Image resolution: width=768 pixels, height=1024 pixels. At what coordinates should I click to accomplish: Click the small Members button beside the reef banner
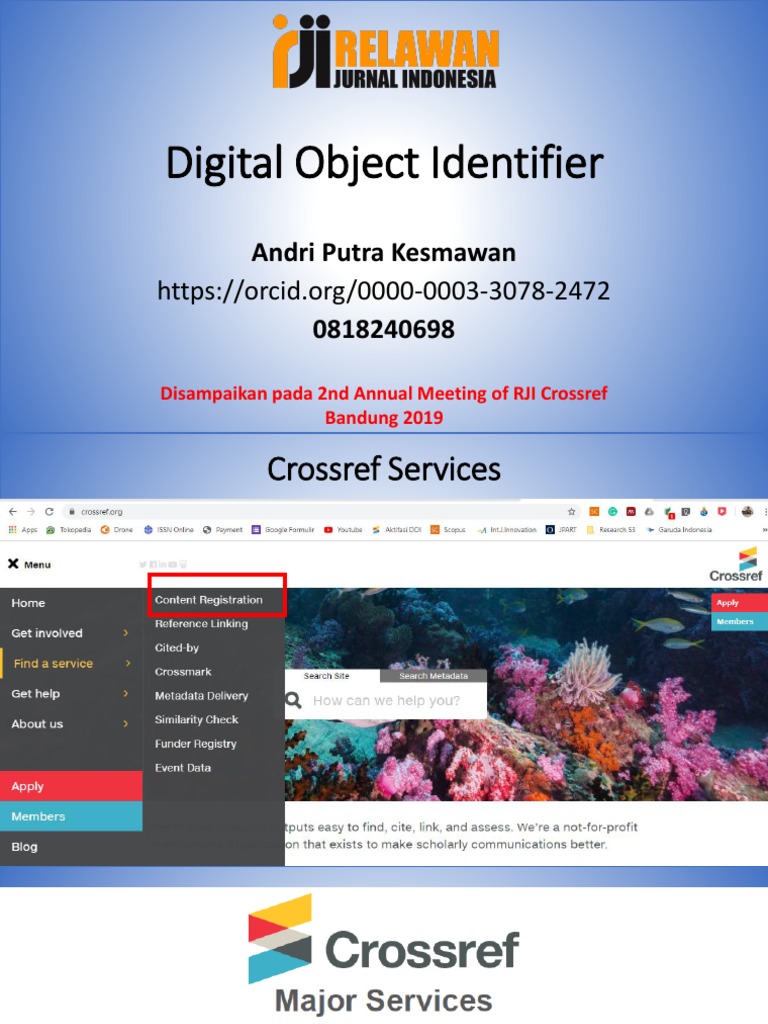pyautogui.click(x=739, y=621)
